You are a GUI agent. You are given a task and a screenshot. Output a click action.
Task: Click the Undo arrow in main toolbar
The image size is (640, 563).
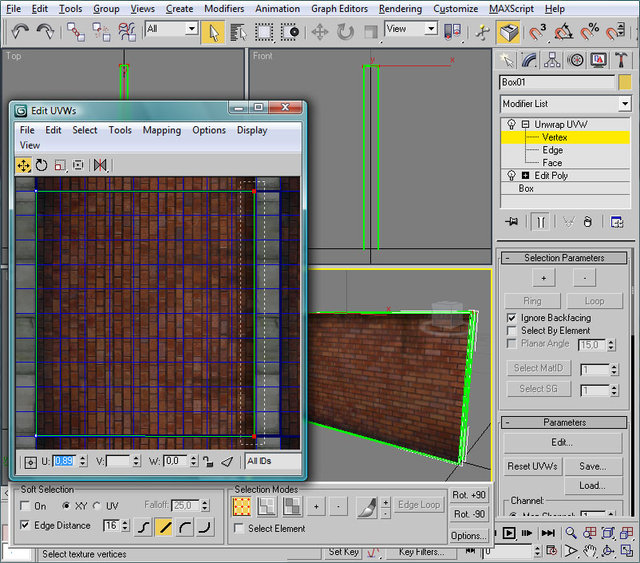pyautogui.click(x=20, y=31)
